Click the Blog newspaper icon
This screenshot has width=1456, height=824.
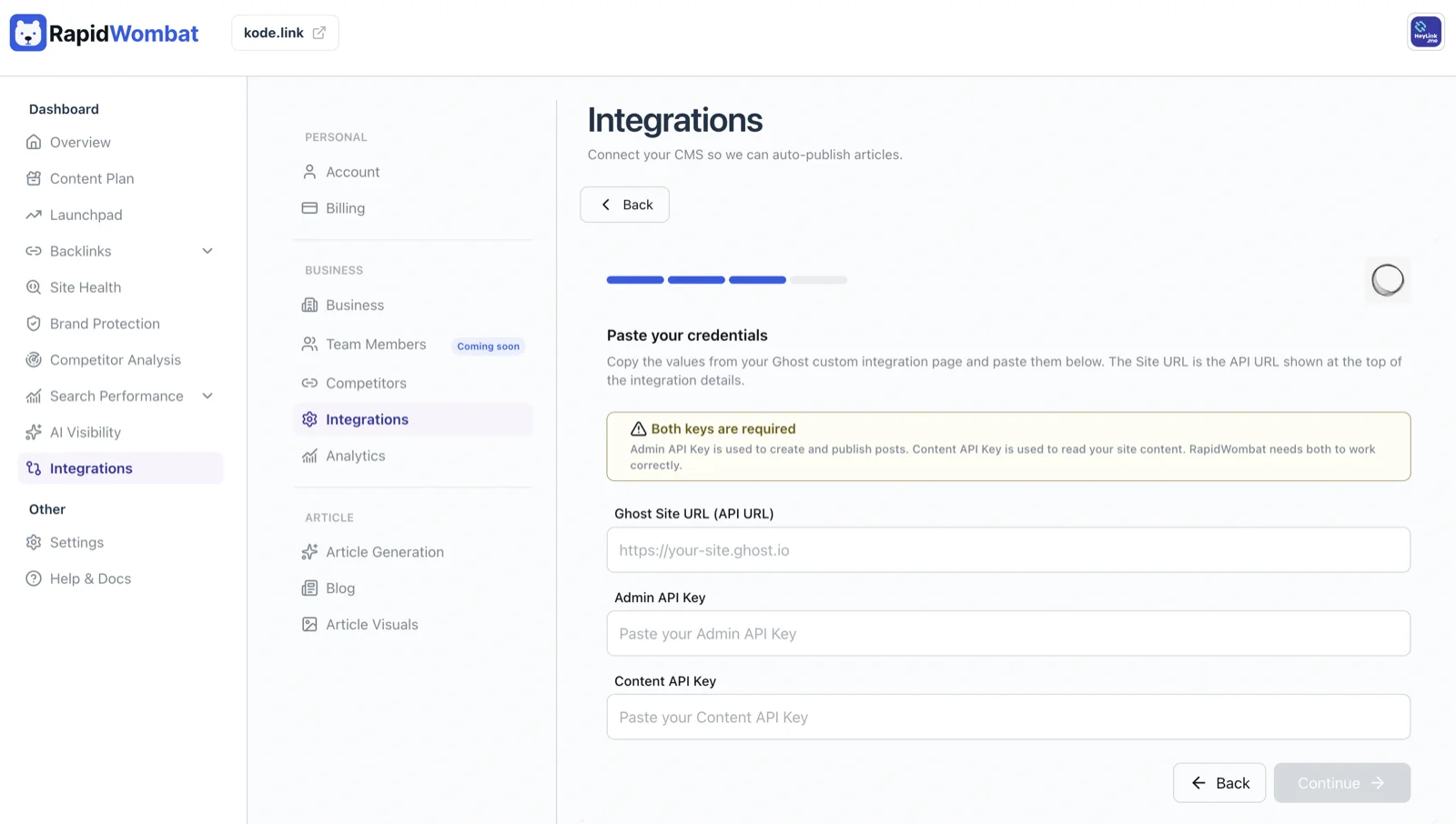tap(309, 588)
